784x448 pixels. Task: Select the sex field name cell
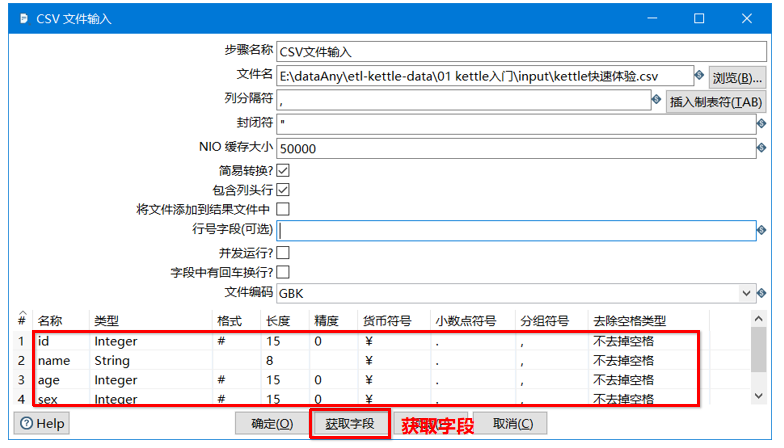click(x=62, y=399)
